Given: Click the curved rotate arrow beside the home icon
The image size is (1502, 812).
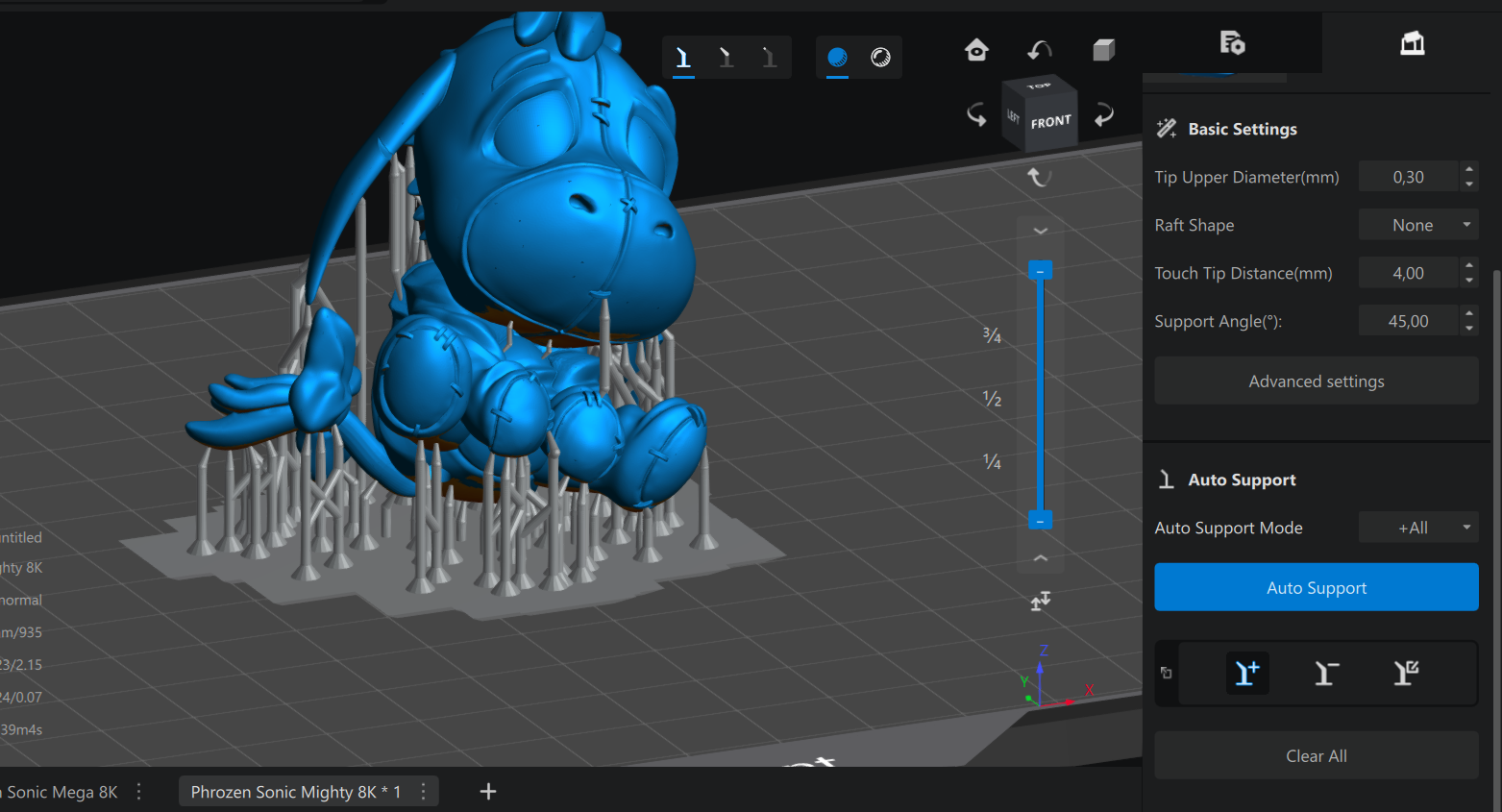Looking at the screenshot, I should click(1040, 50).
